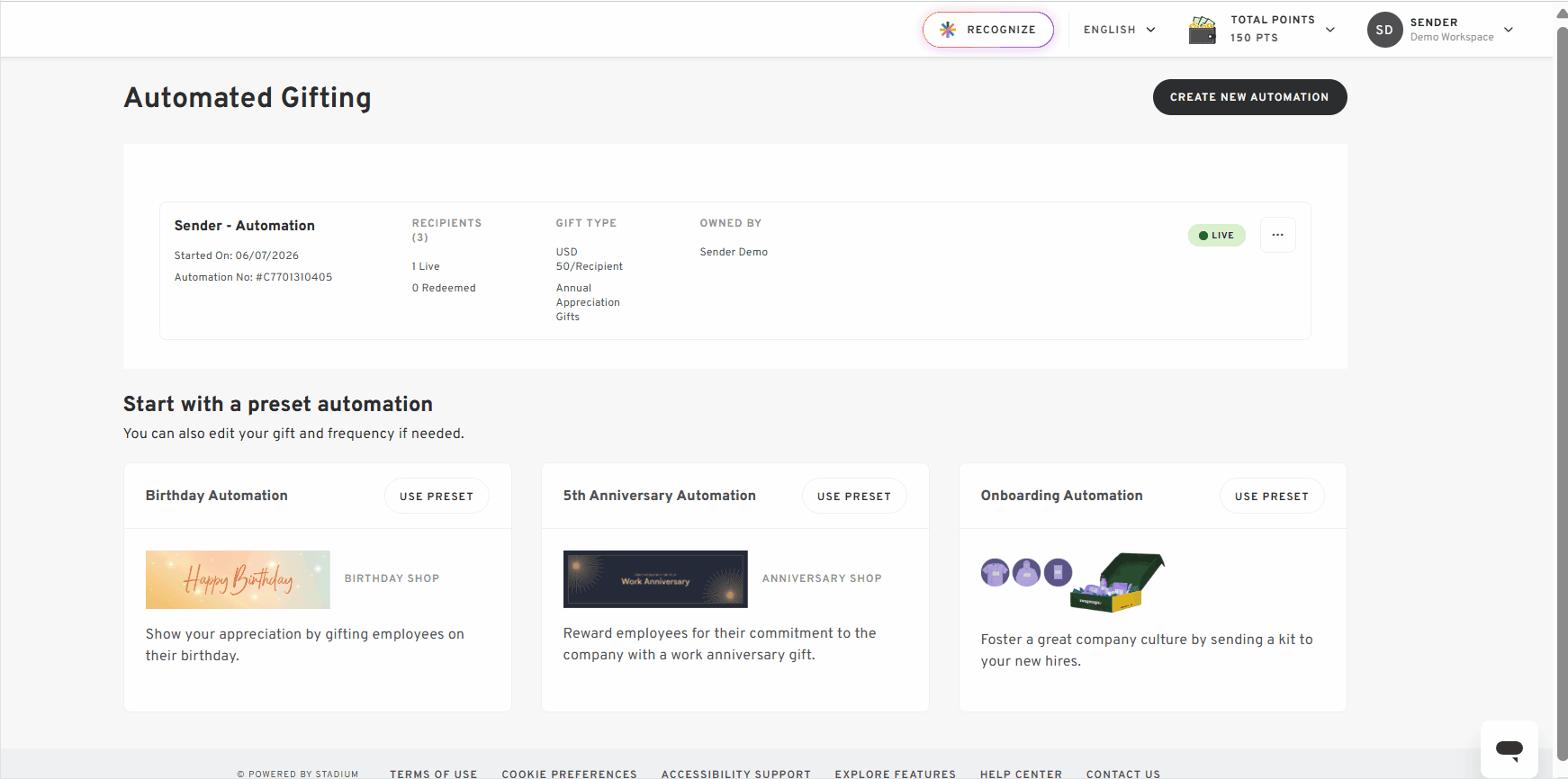Expand the Sender account menu chevron

click(x=1509, y=30)
